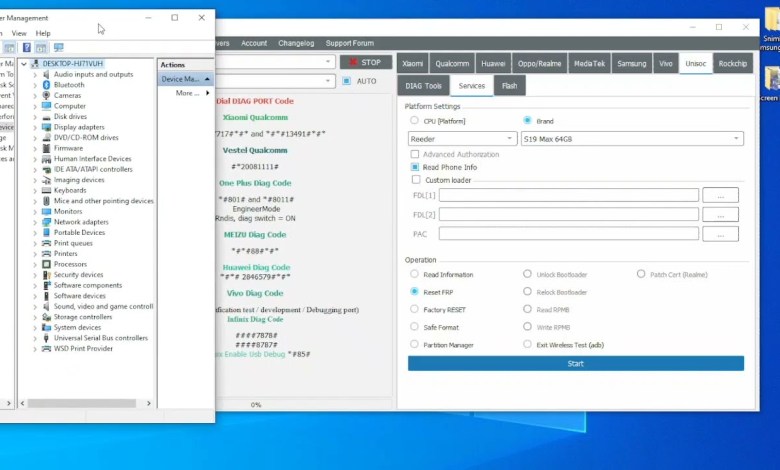Select the Firmware category icon
The width and height of the screenshot is (780, 470).
pyautogui.click(x=46, y=148)
